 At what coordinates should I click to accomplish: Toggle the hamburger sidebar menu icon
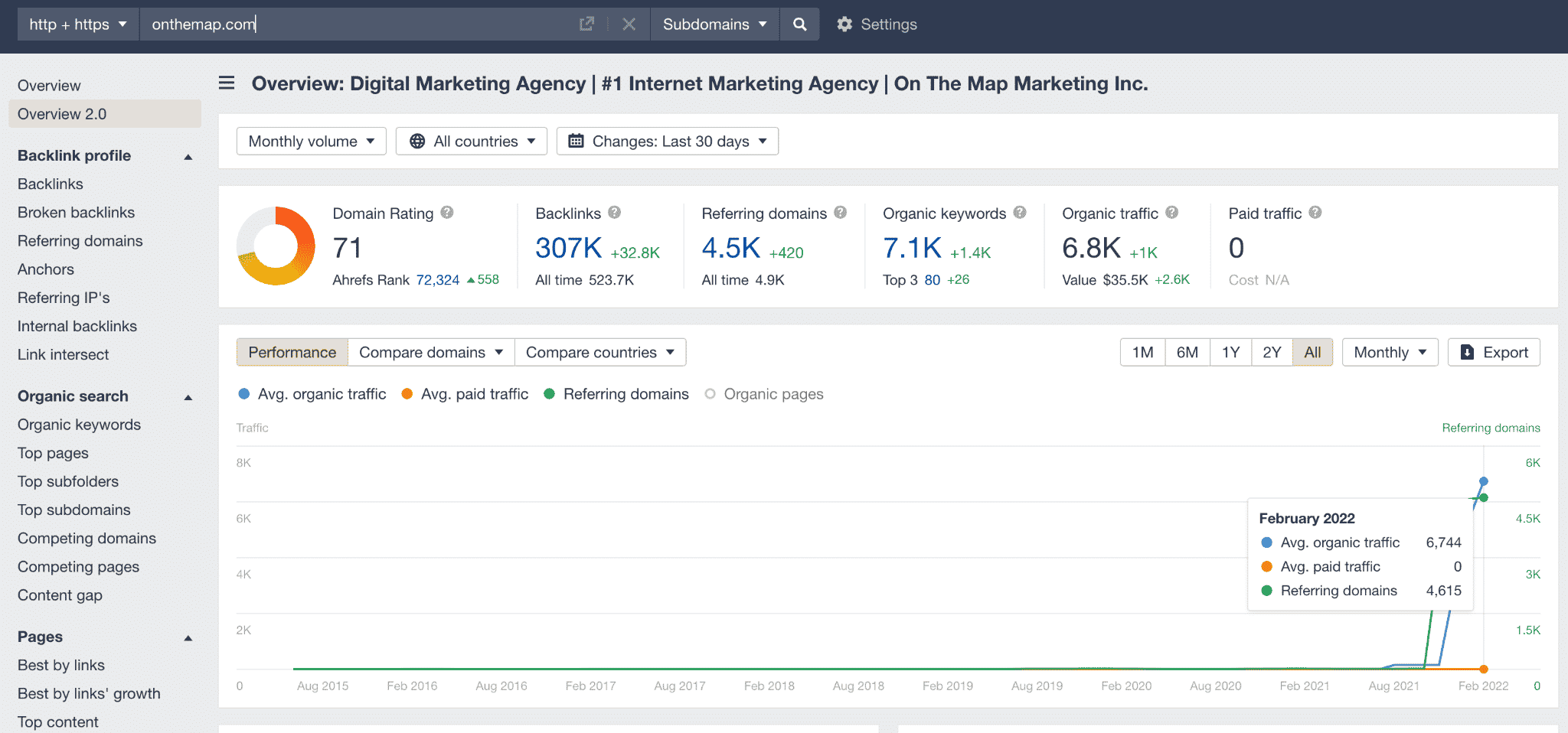pos(227,83)
